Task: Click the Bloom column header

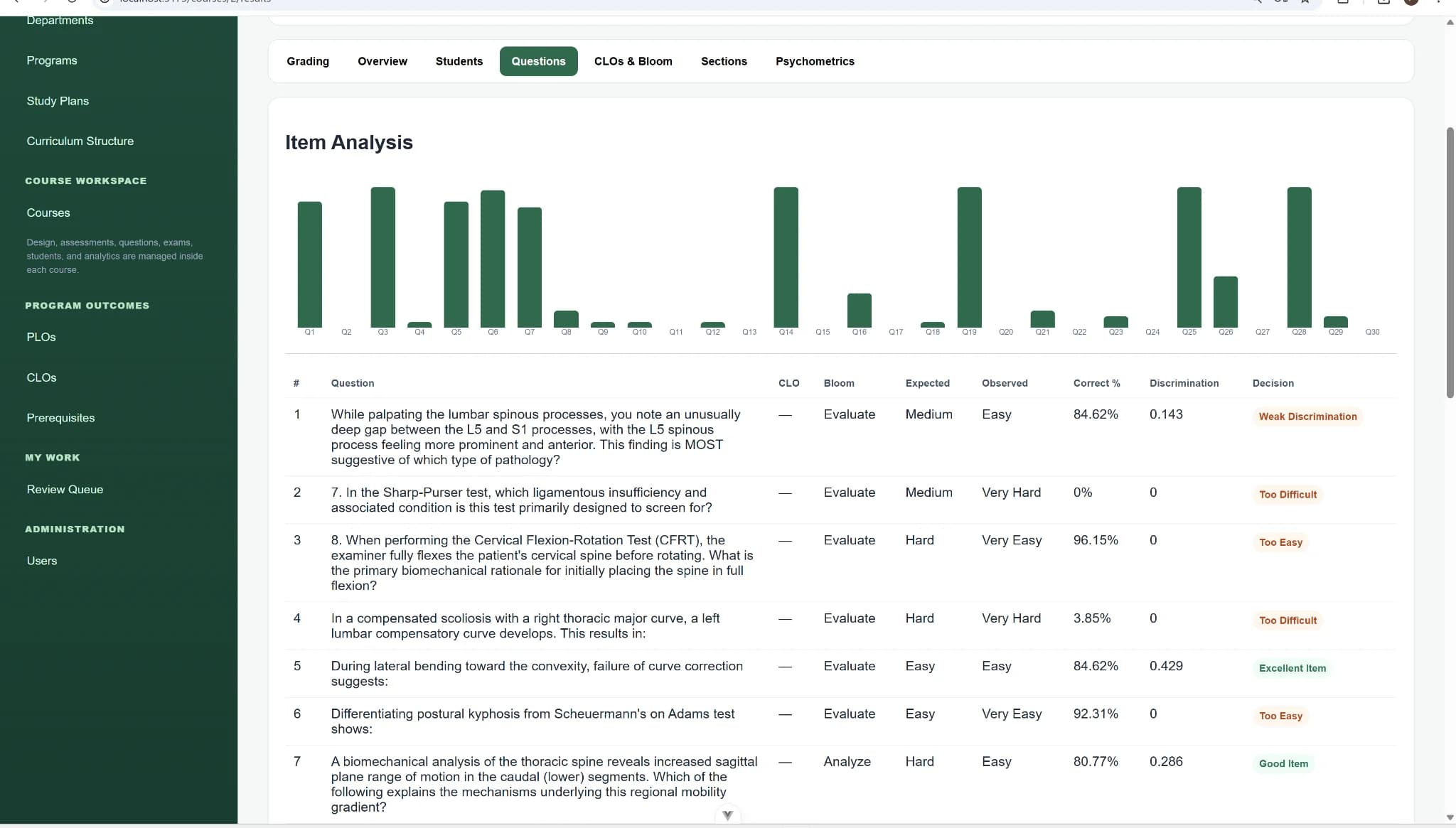Action: tap(839, 383)
